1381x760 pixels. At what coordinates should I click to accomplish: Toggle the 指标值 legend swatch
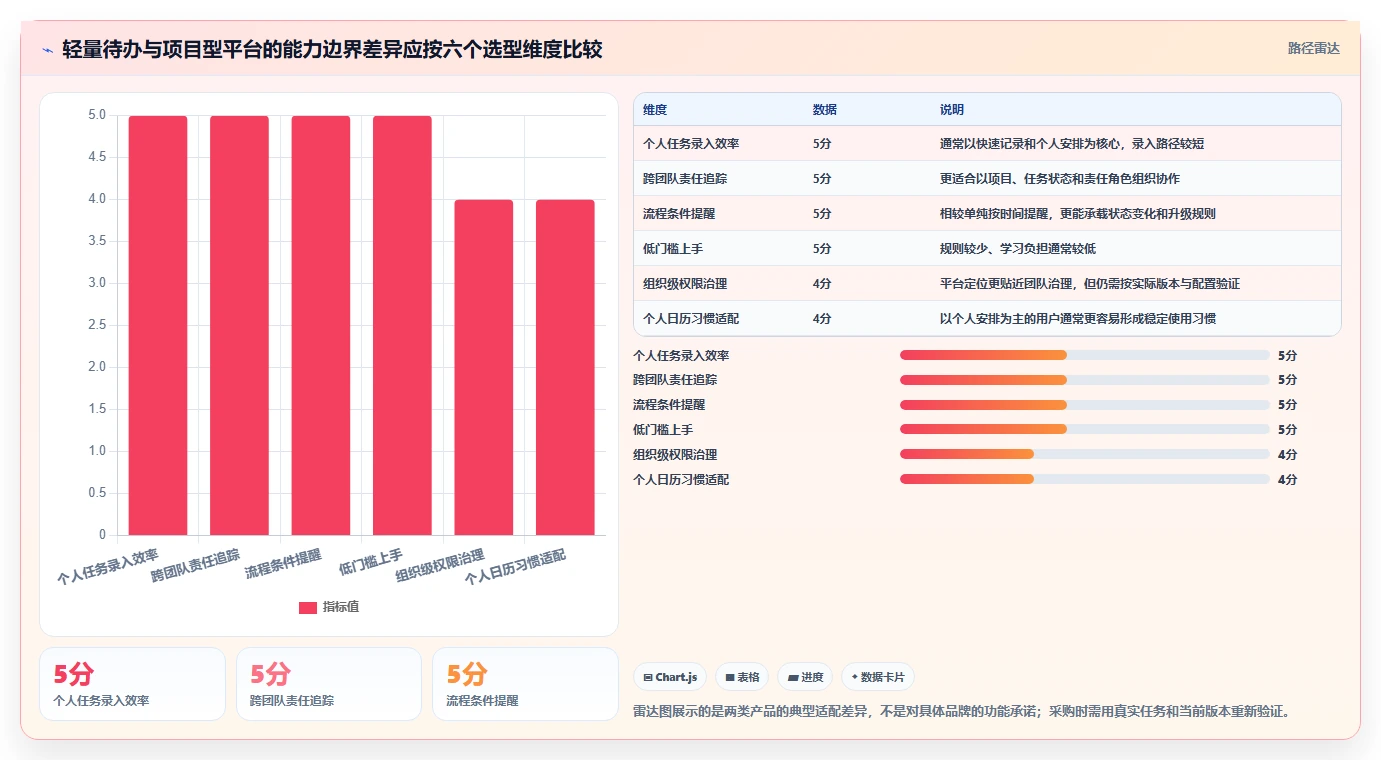(x=308, y=607)
